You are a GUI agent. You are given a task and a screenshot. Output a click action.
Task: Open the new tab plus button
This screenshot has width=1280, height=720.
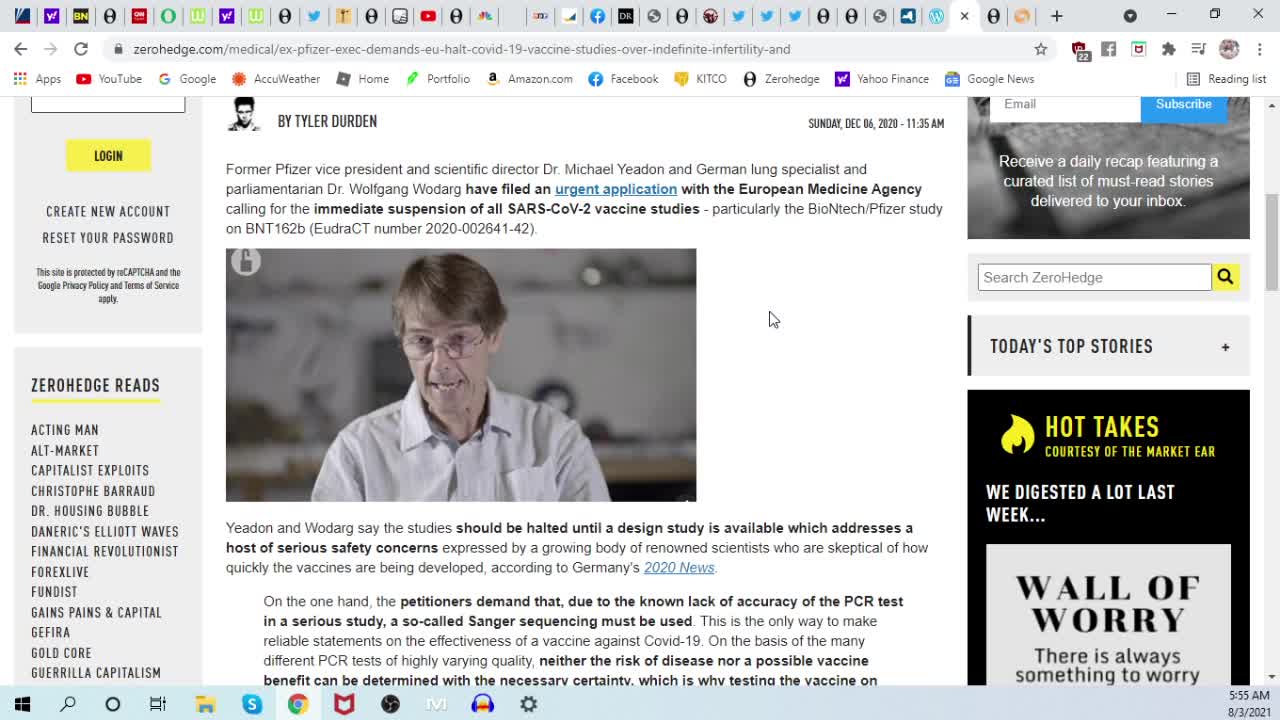click(x=1056, y=16)
